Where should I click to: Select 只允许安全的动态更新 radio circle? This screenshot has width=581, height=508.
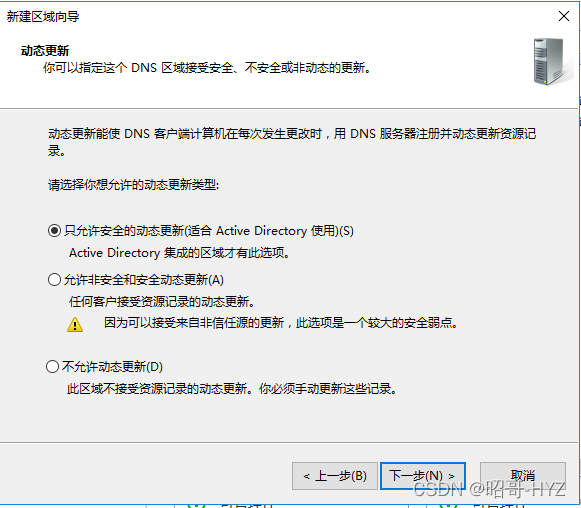tap(54, 230)
